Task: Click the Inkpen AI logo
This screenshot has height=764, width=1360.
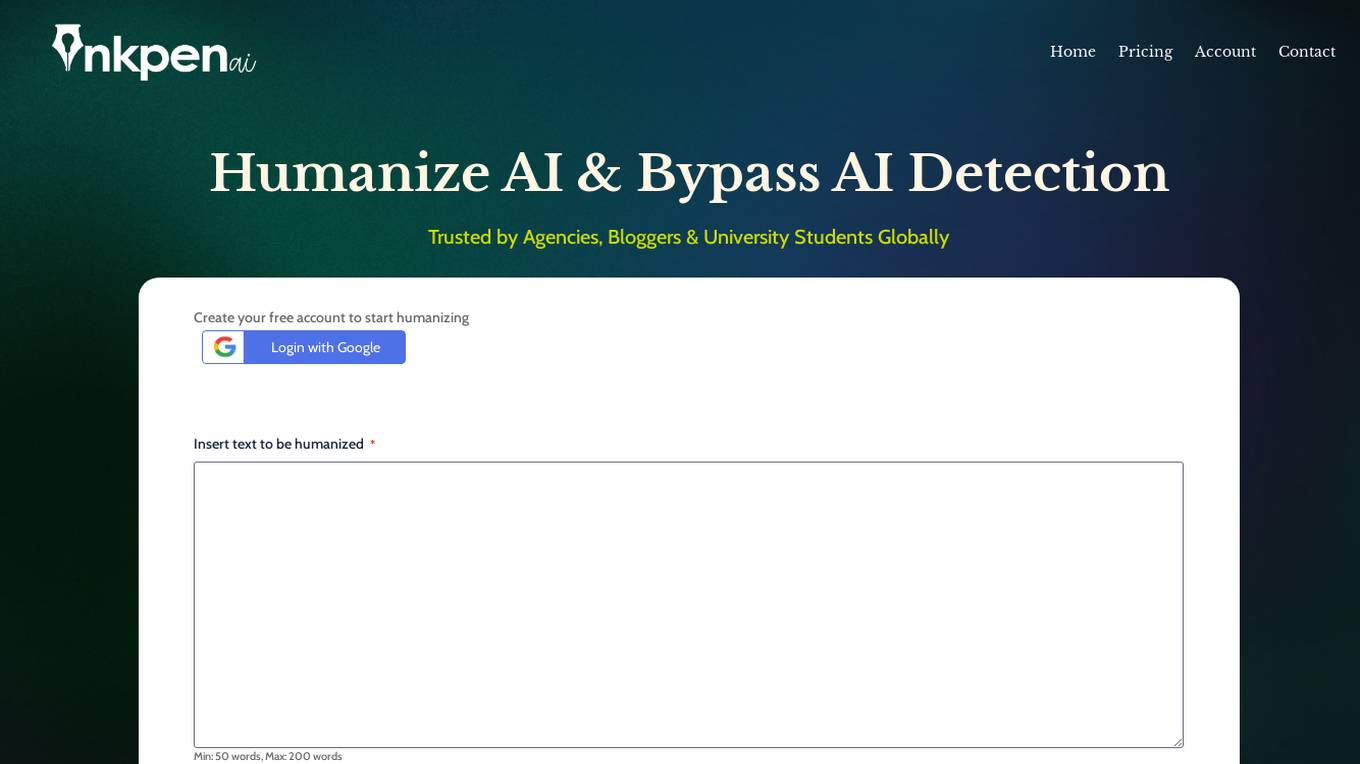Action: 154,51
